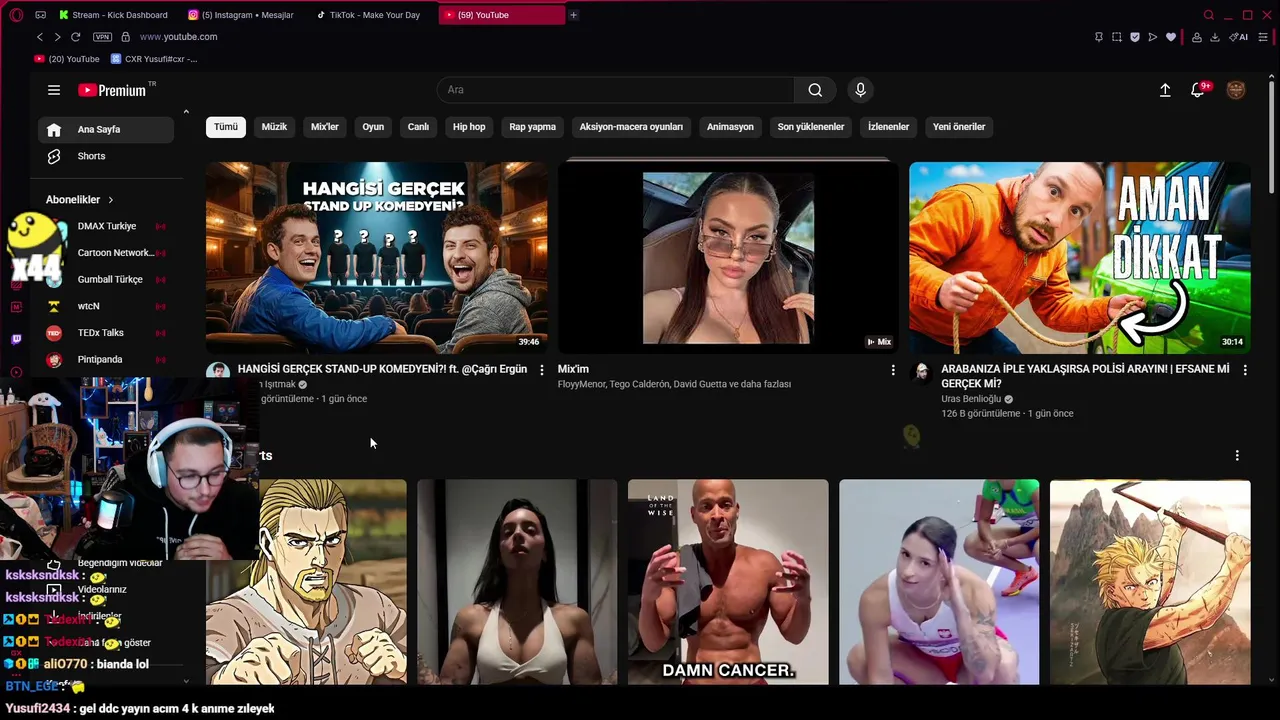Toggle YouTube guide hamburger menu

click(x=54, y=90)
